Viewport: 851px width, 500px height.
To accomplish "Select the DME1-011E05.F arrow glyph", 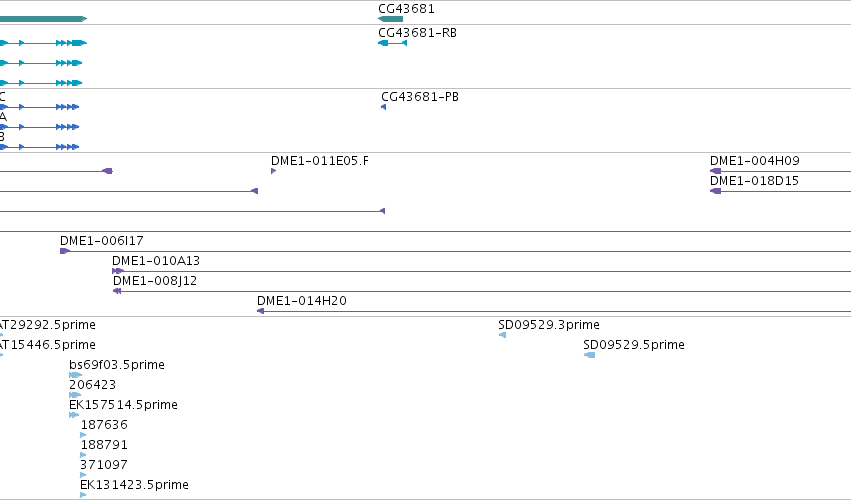I will coord(274,171).
